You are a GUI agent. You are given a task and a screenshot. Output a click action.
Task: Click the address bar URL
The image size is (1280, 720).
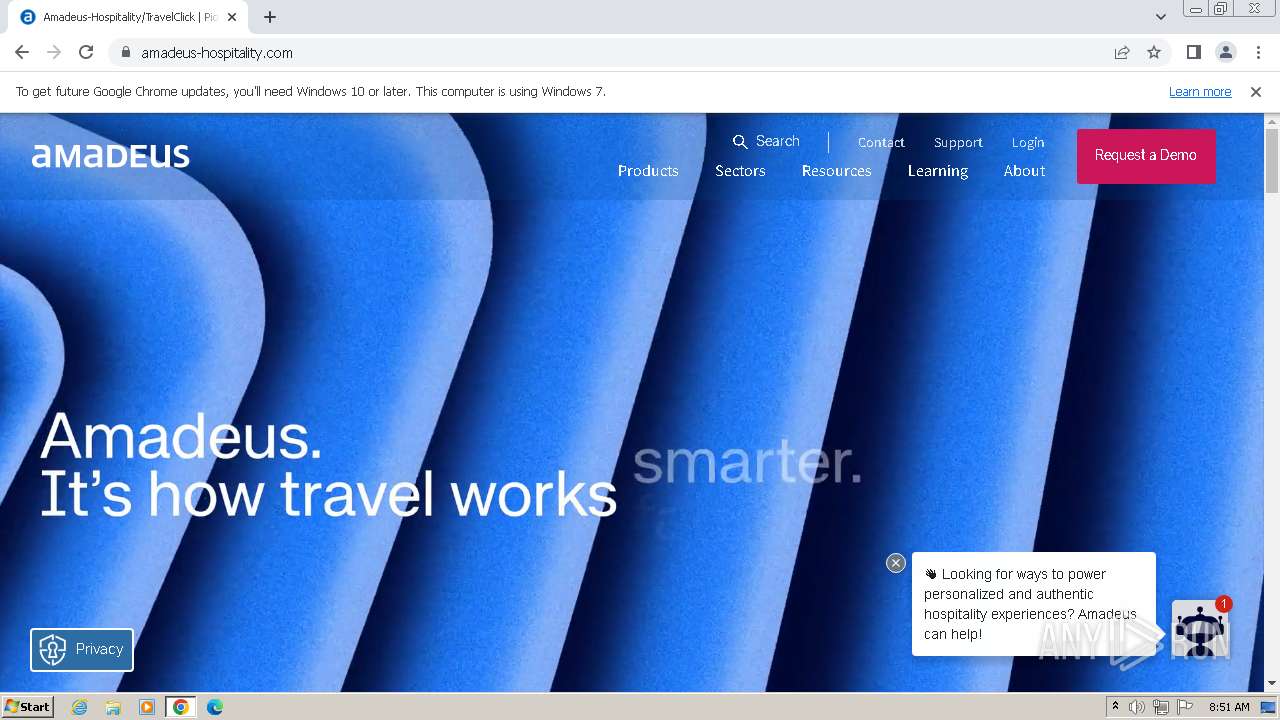click(217, 52)
